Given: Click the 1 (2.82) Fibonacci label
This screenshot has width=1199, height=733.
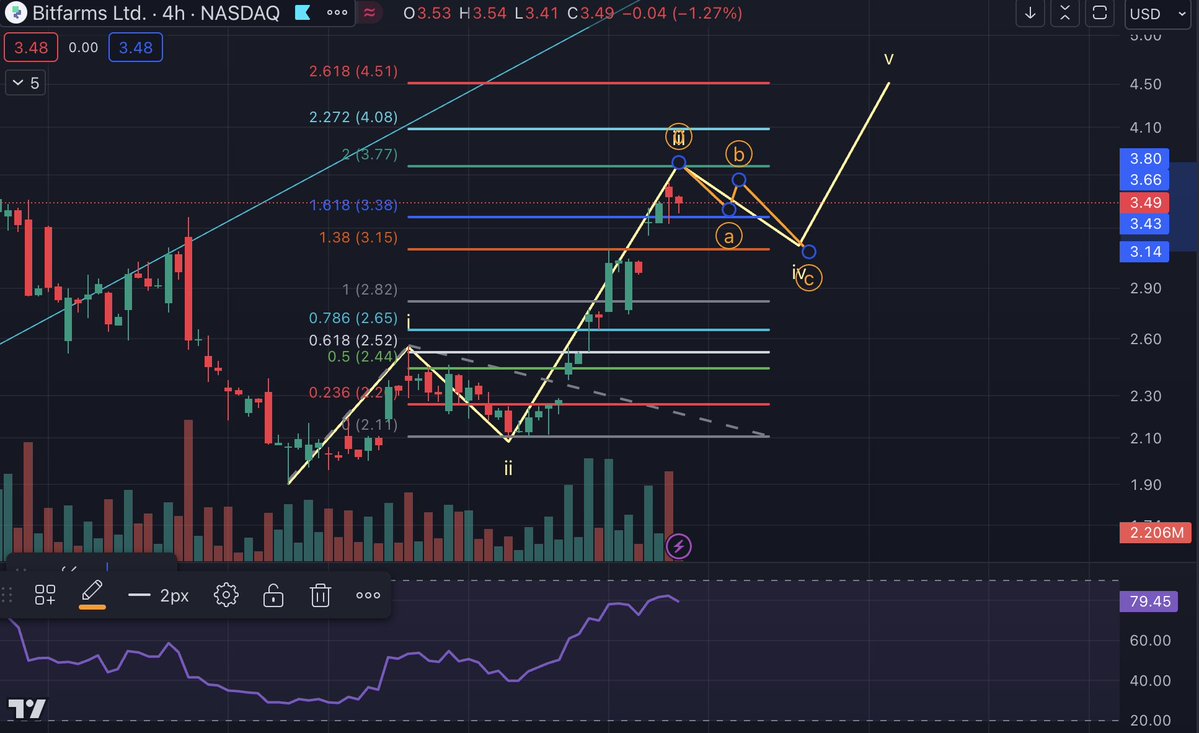Looking at the screenshot, I should pos(369,290).
